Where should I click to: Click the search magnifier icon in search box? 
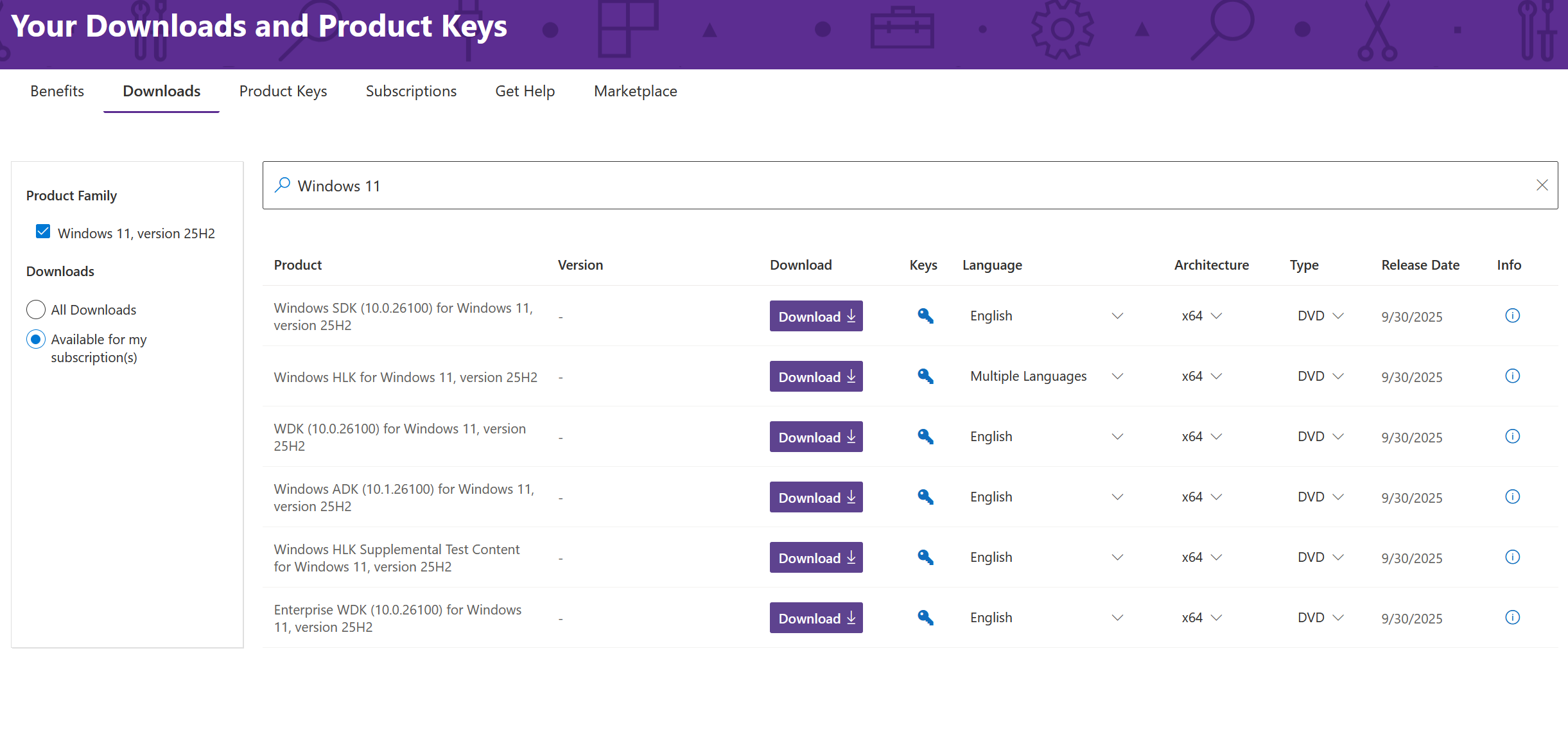click(x=282, y=185)
